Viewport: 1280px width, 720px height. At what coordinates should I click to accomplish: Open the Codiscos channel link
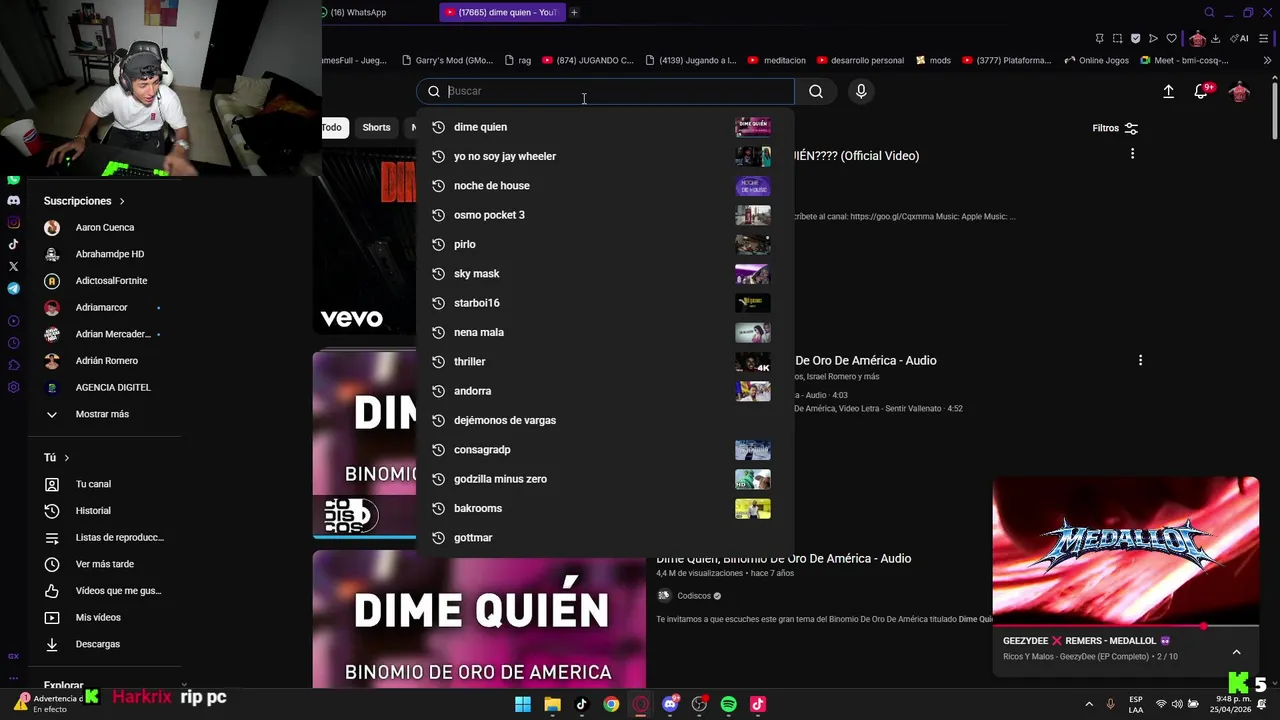pyautogui.click(x=692, y=596)
